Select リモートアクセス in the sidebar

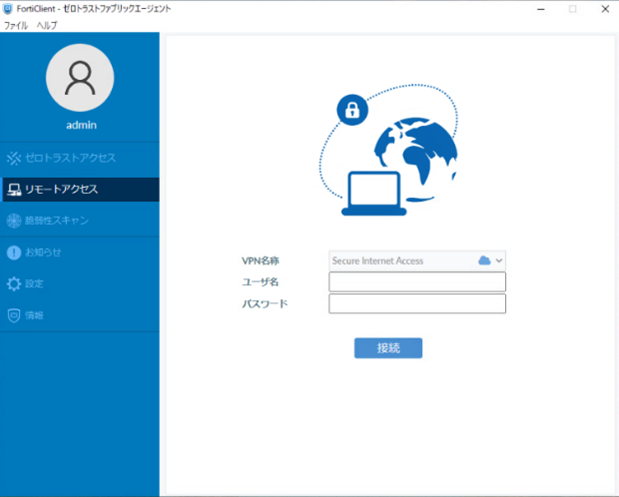tap(80, 189)
